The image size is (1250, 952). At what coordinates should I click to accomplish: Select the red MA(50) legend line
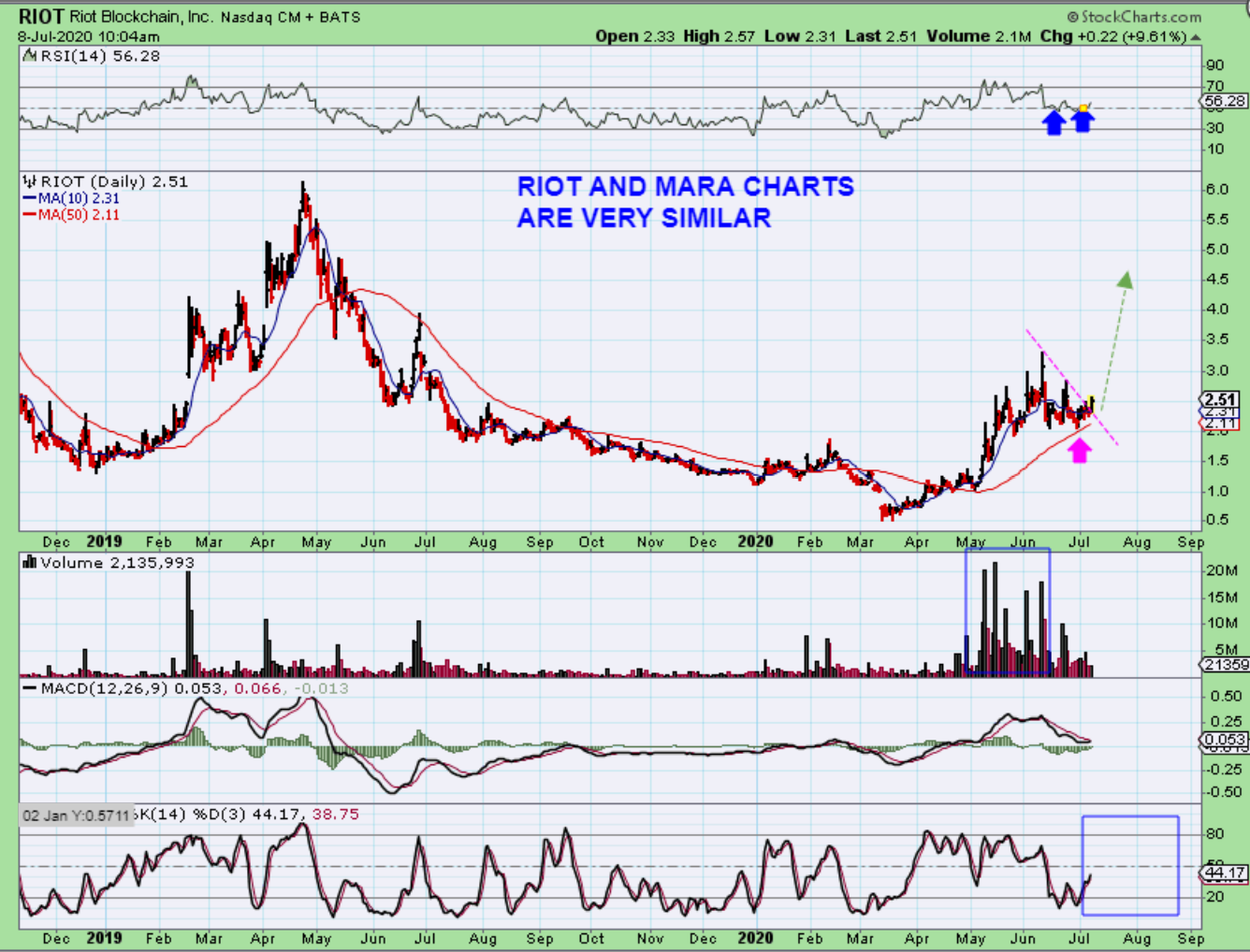tap(30, 215)
